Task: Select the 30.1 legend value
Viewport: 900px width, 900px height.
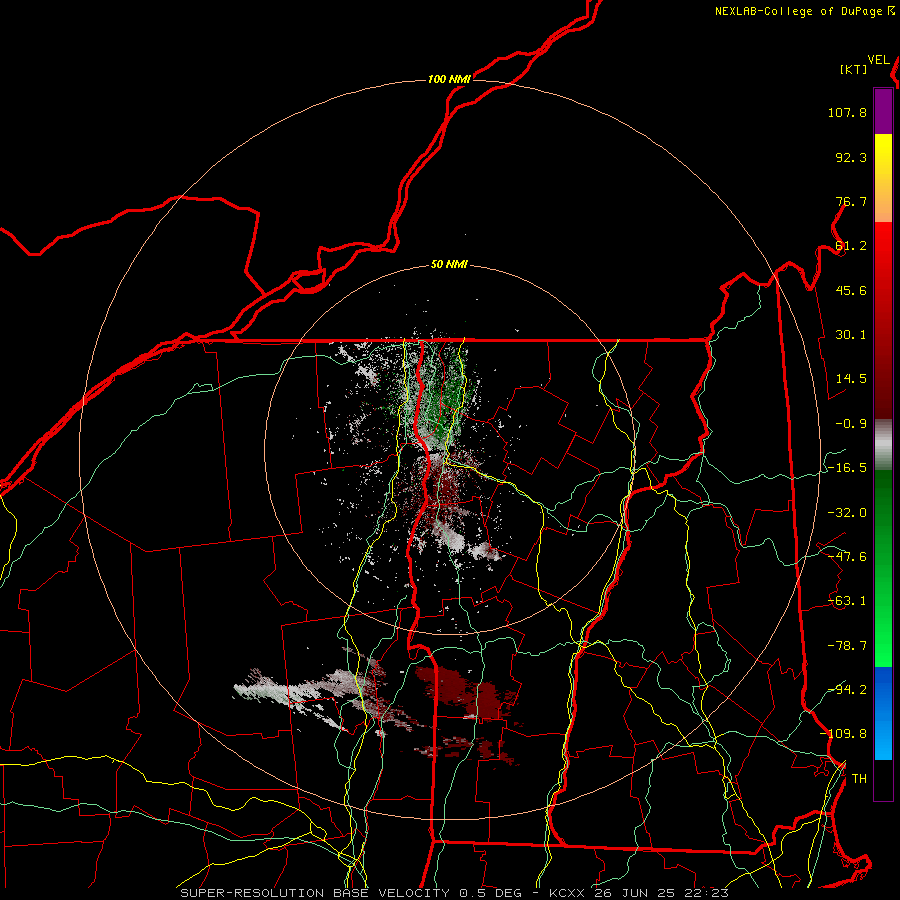Action: pos(851,335)
